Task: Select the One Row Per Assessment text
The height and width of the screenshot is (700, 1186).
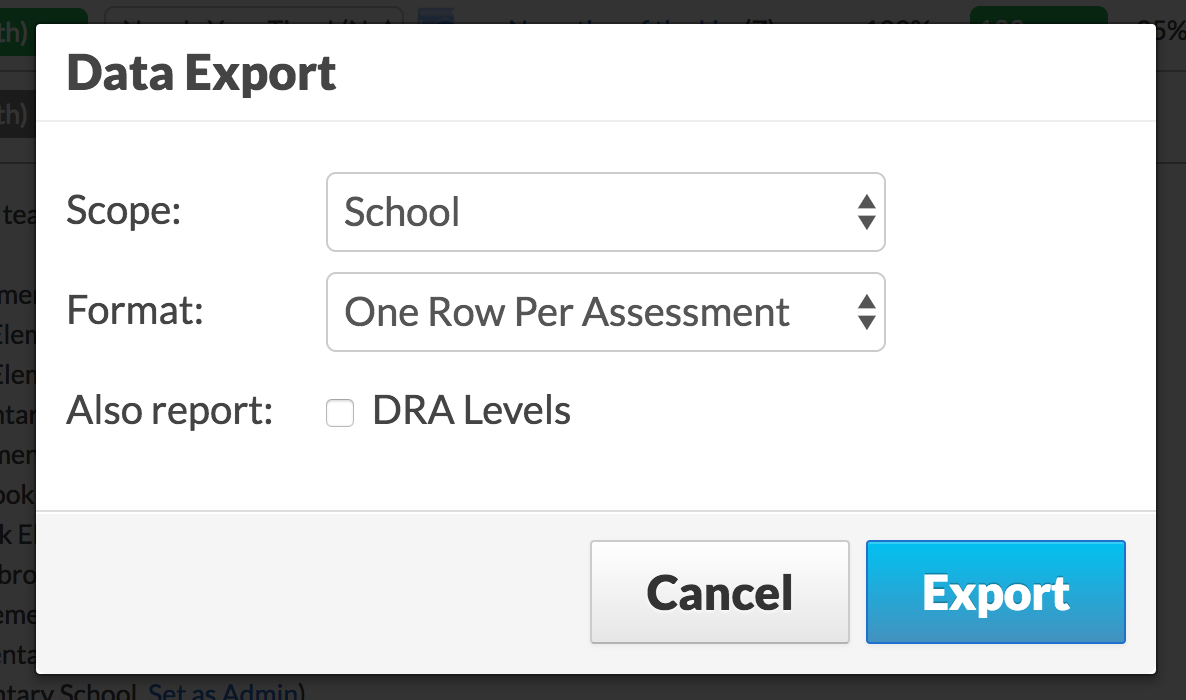Action: pyautogui.click(x=567, y=312)
